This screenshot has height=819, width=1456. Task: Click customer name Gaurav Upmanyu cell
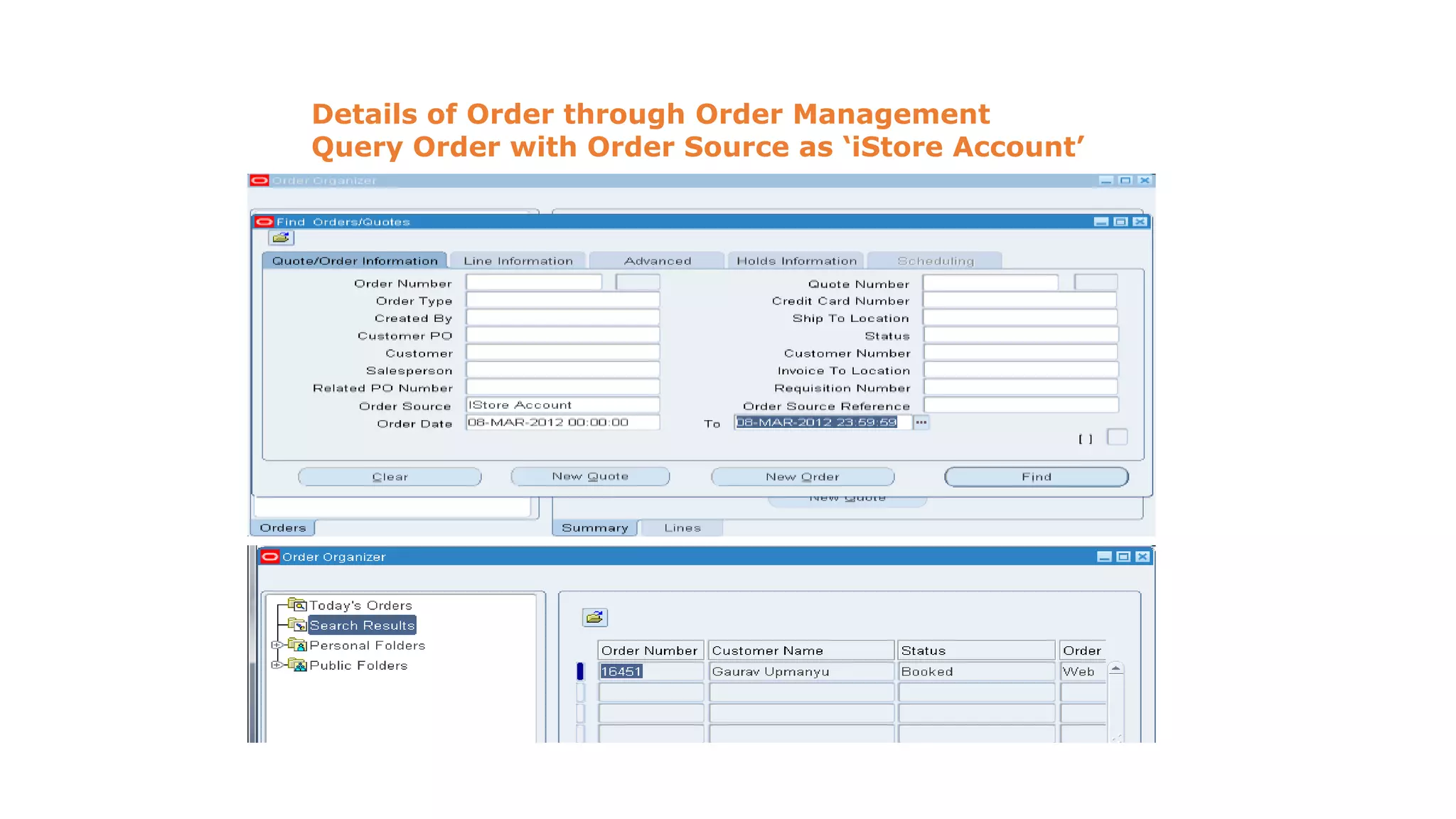[x=802, y=671]
